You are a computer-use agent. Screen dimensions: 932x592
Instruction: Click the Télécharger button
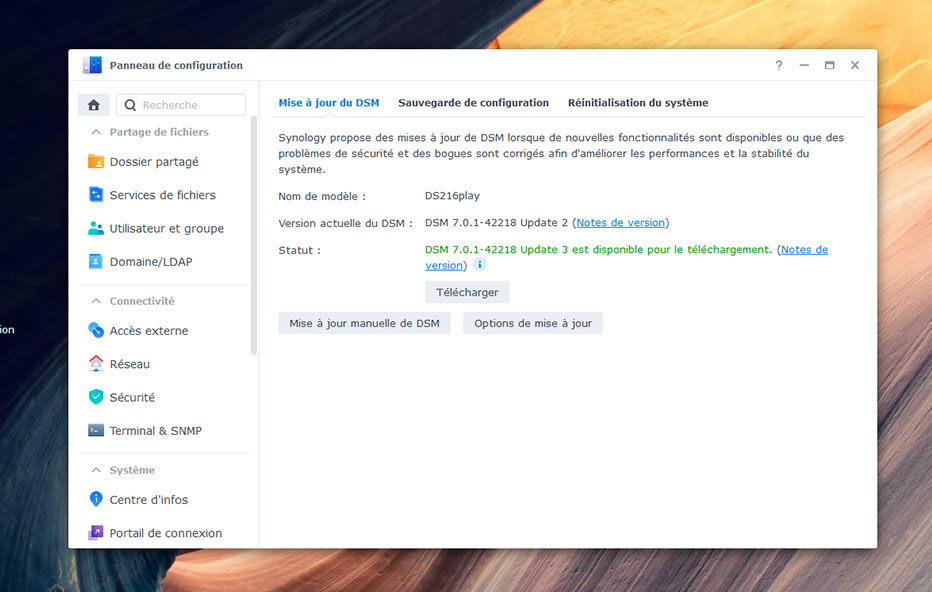pos(467,292)
